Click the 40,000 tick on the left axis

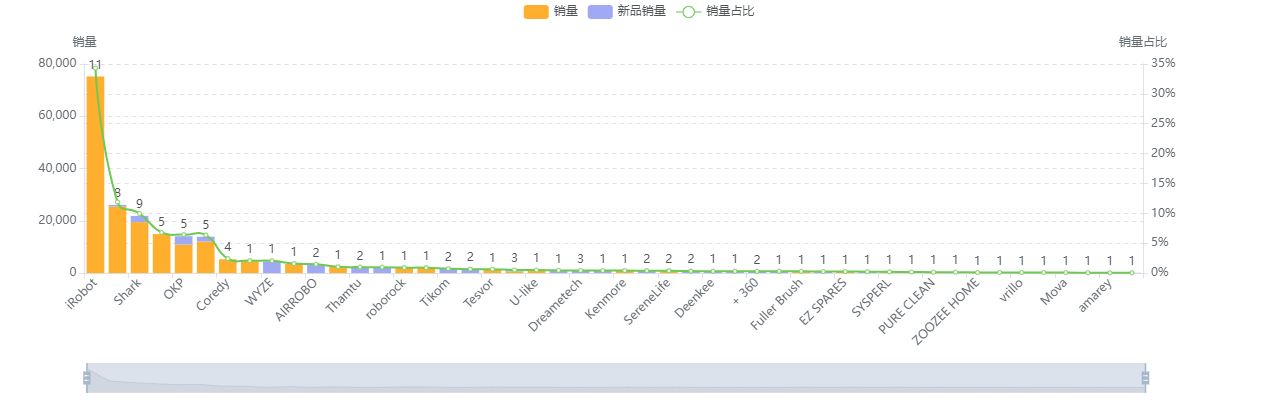57,168
